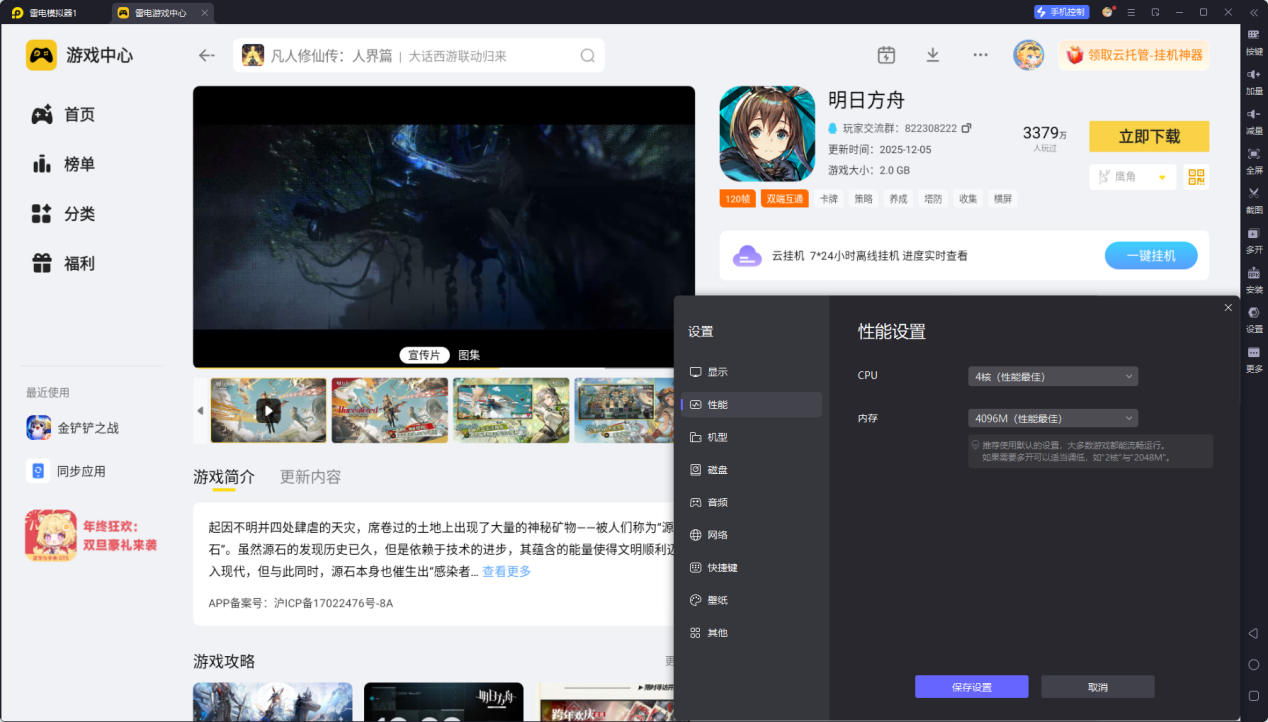This screenshot has width=1268, height=722.
Task: Expand the CPU 4核 dropdown
Action: 1053,376
